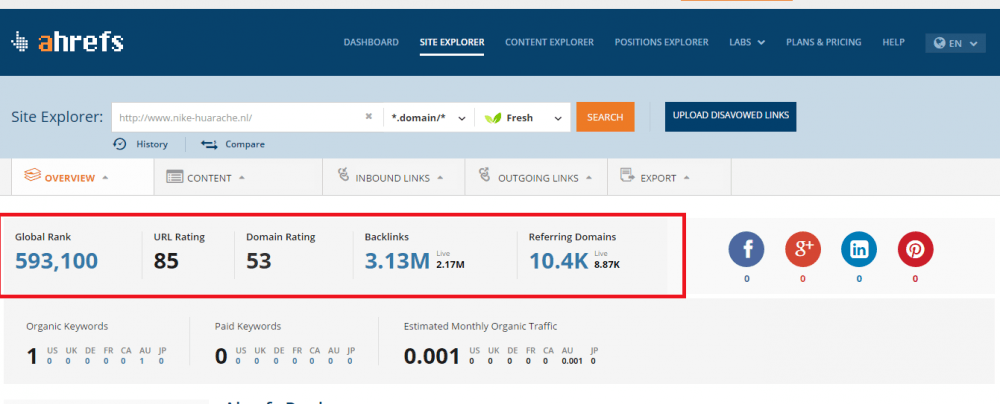Click the LinkedIn share icon
The height and width of the screenshot is (404, 1000).
(859, 250)
